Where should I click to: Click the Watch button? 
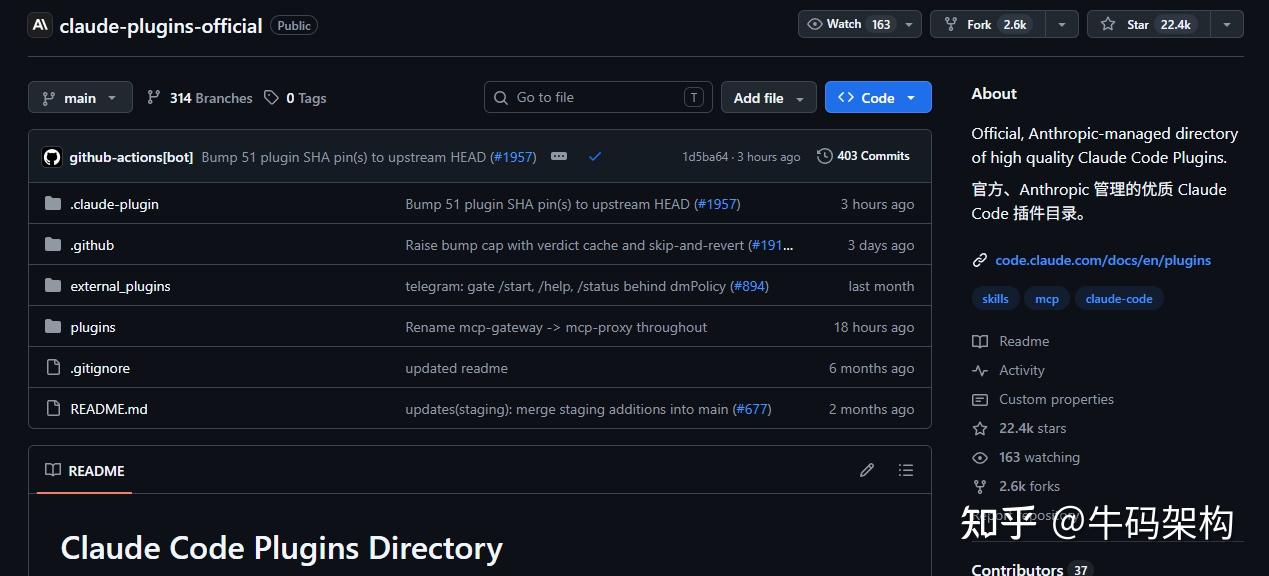pos(848,24)
